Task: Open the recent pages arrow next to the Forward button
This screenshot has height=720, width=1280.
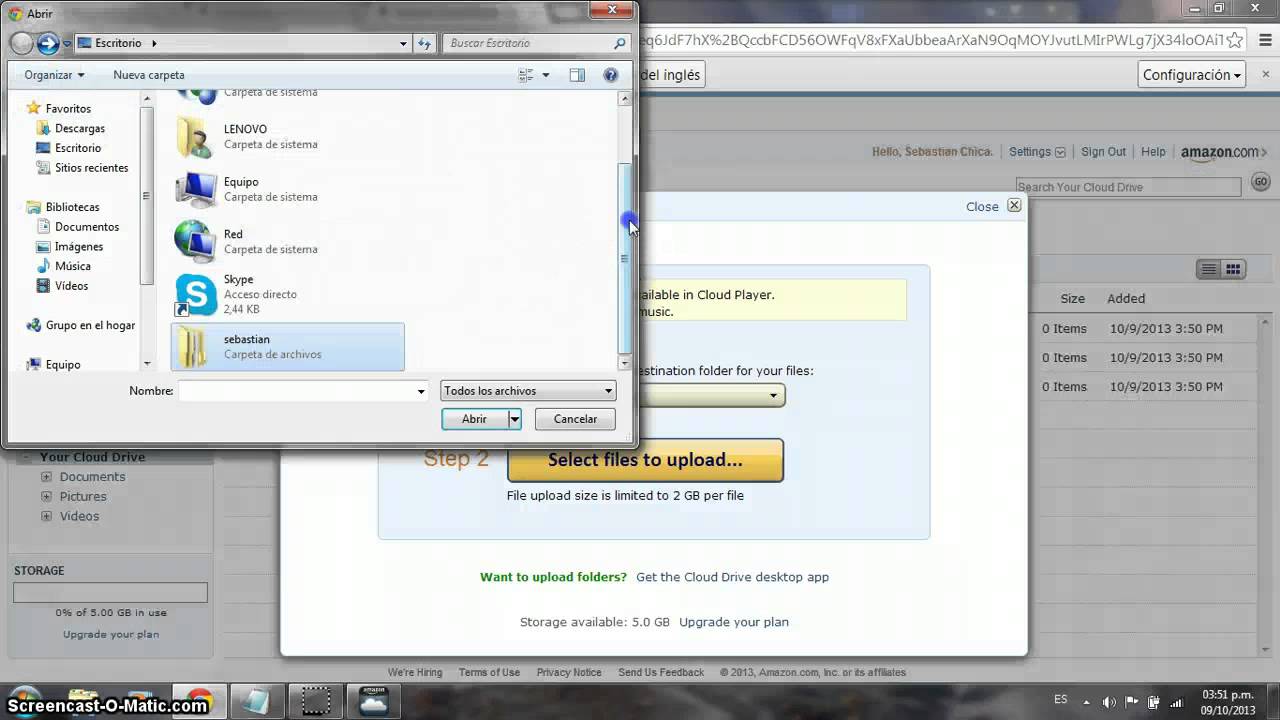Action: 67,44
